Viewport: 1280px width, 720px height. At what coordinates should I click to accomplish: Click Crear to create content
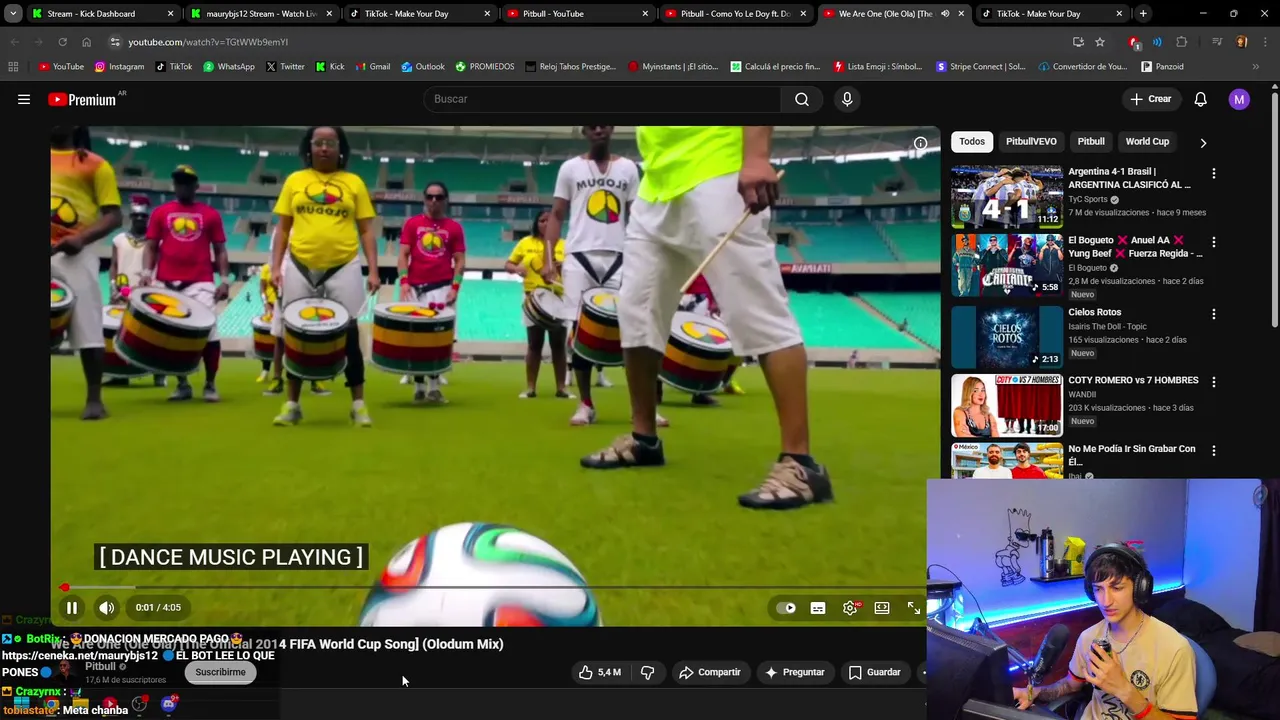[x=1150, y=99]
